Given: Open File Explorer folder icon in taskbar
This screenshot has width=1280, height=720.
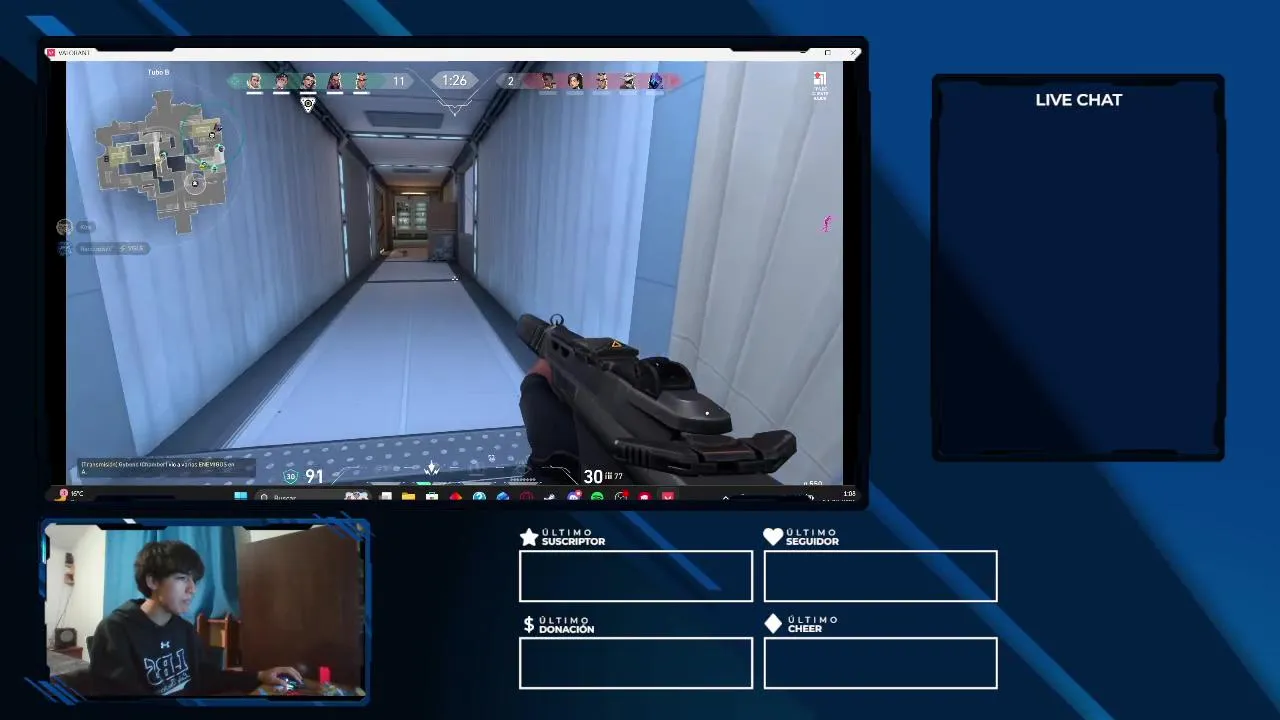Looking at the screenshot, I should click(x=408, y=496).
